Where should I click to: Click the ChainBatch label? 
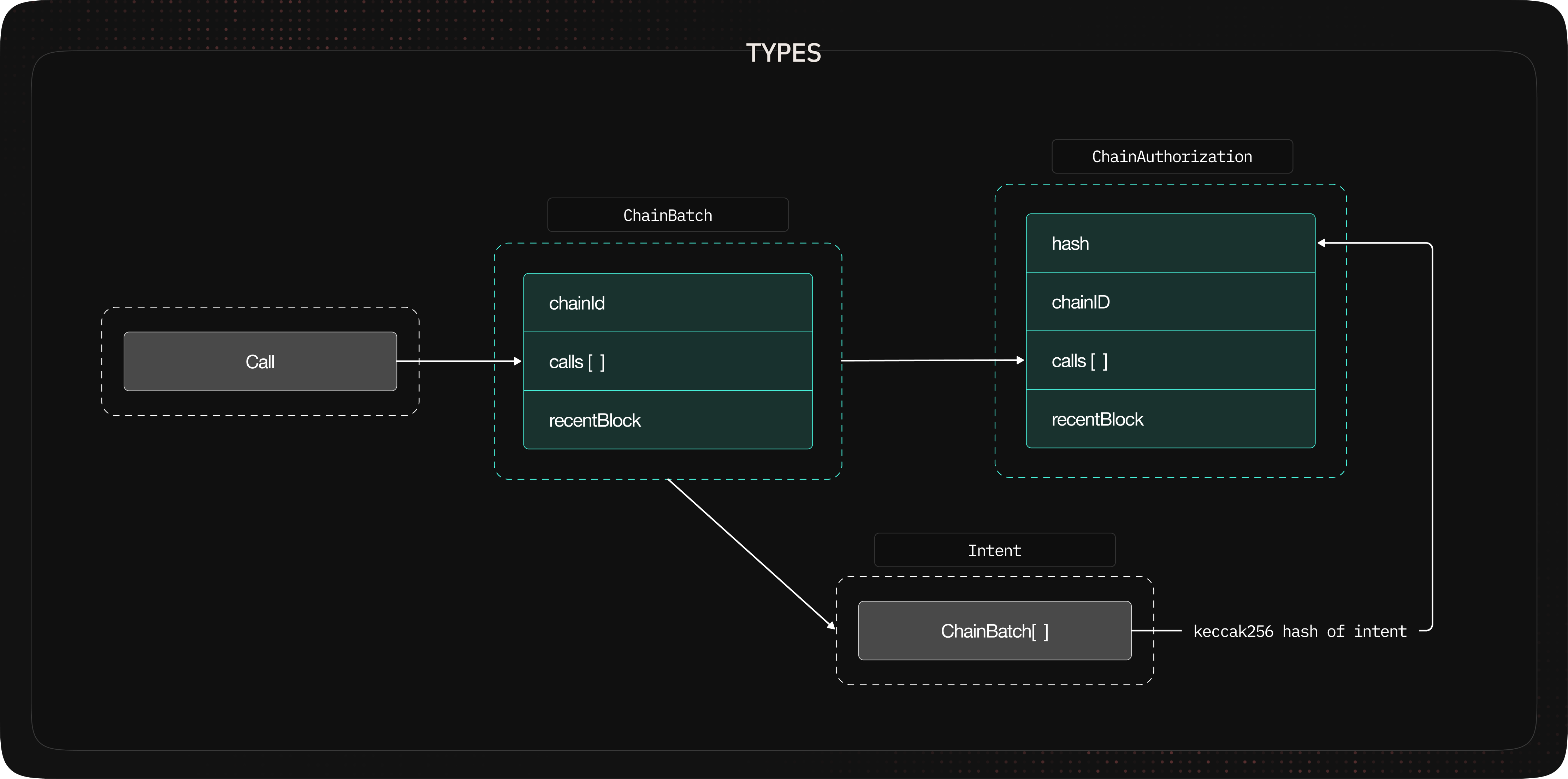668,215
